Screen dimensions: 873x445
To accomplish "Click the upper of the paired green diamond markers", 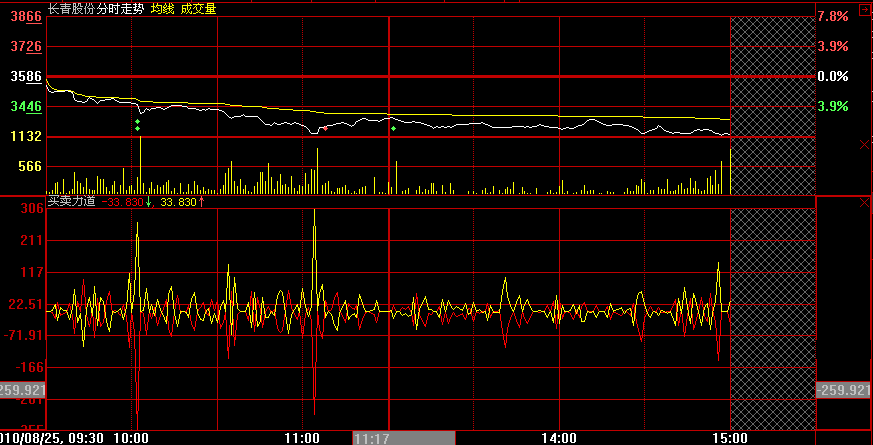I will coord(138,121).
